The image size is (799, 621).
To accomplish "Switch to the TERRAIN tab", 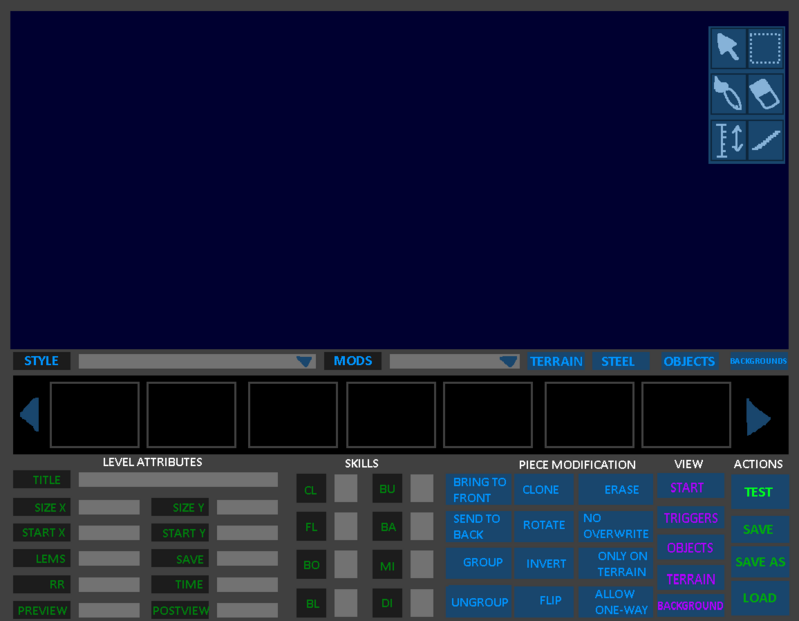I will (556, 361).
